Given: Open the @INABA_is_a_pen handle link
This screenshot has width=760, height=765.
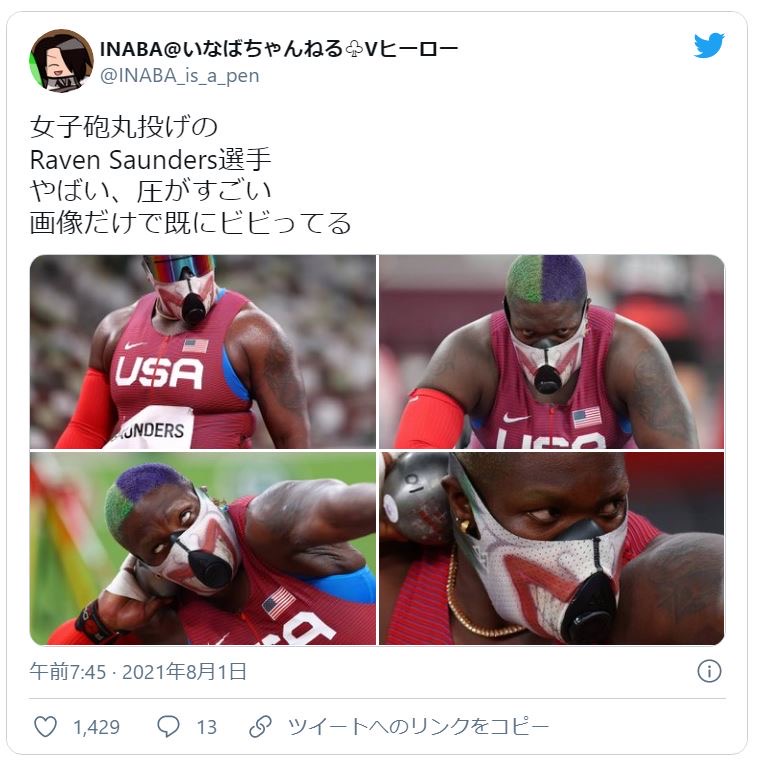Looking at the screenshot, I should [180, 76].
